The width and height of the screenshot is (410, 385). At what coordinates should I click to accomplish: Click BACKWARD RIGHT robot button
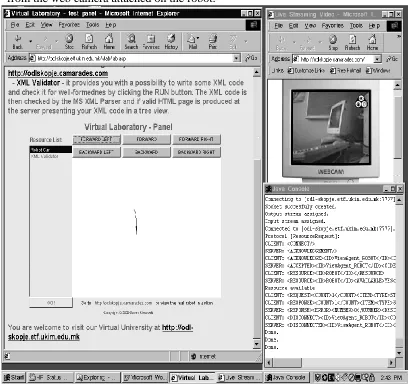[x=196, y=152]
